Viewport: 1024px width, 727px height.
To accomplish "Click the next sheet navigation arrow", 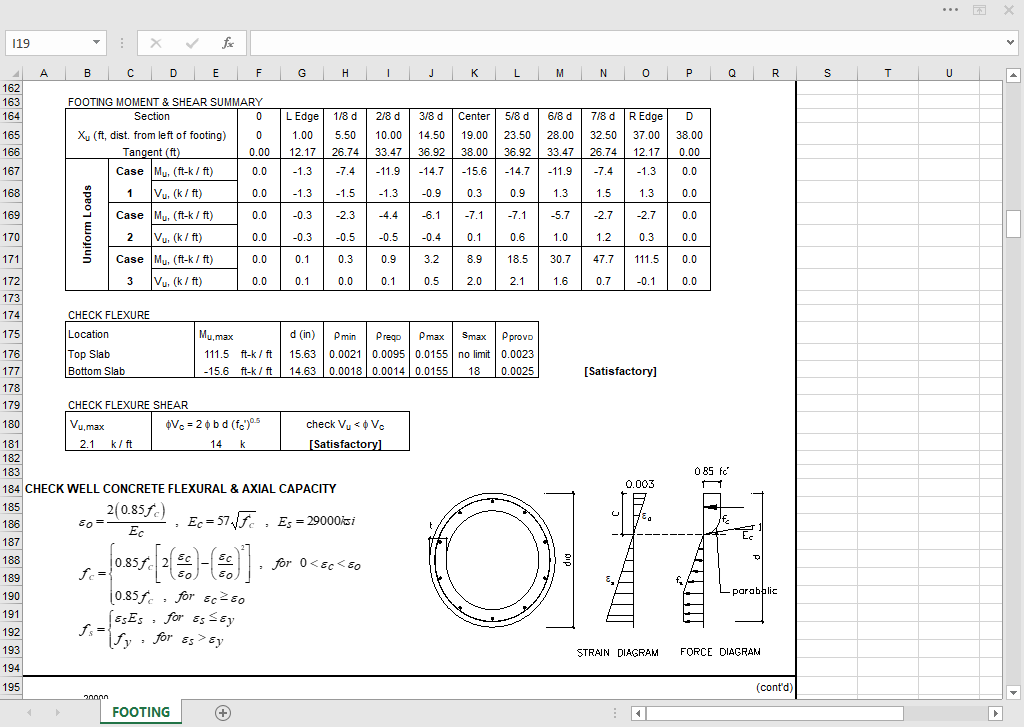I will point(57,713).
